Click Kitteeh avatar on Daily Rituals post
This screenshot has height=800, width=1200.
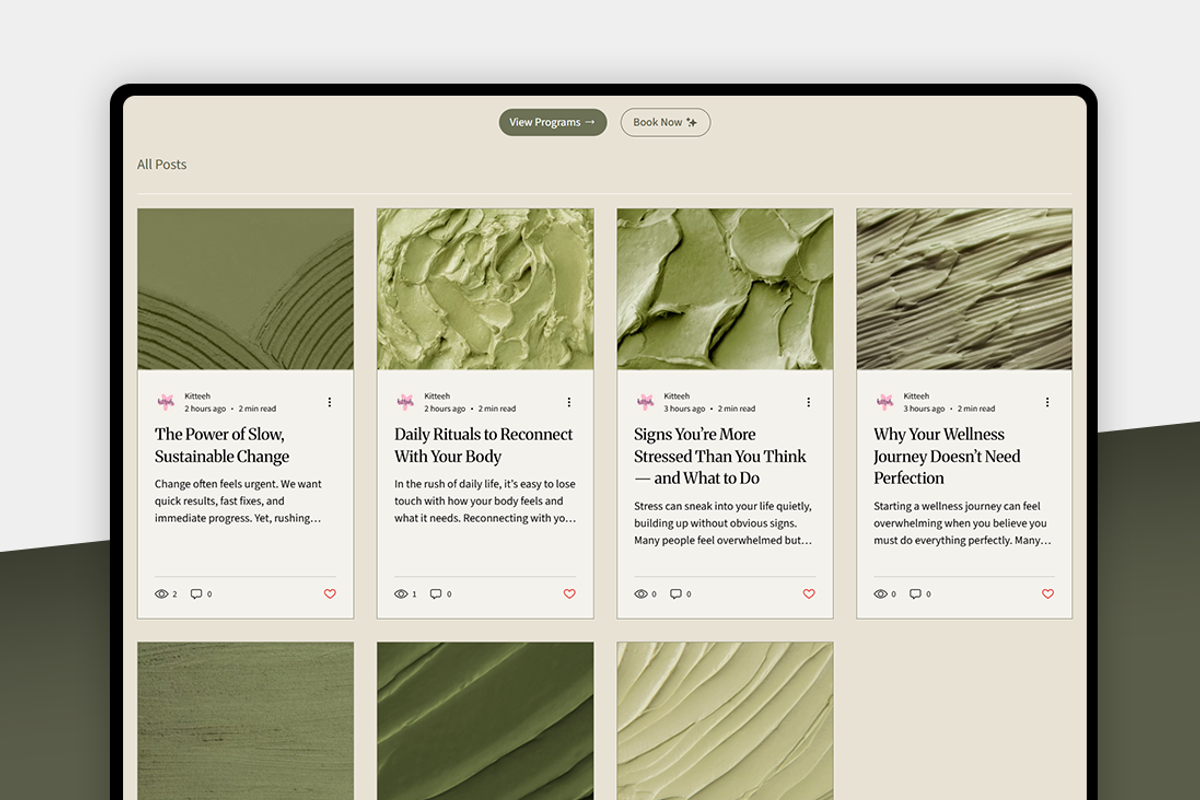tap(405, 402)
